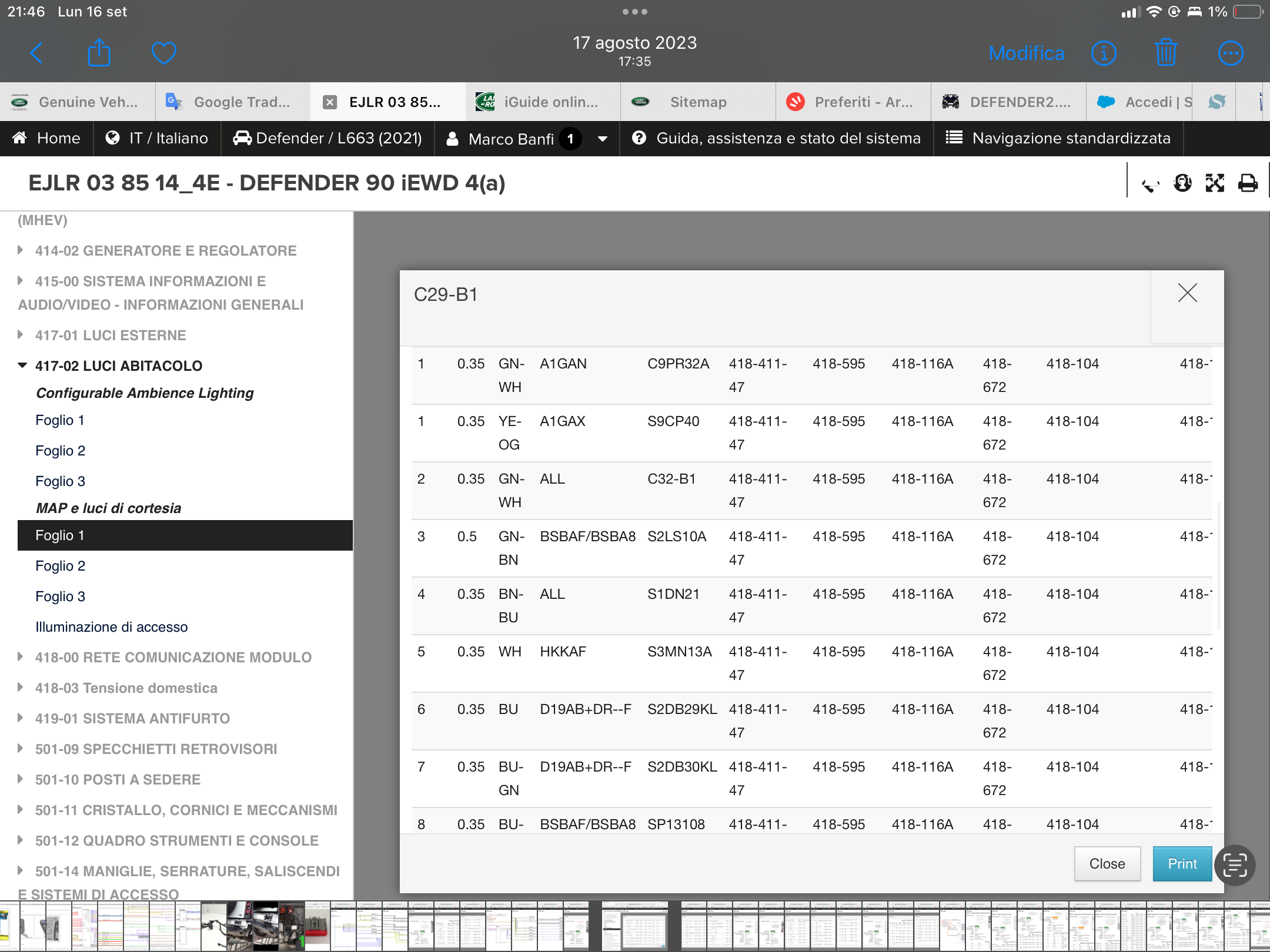
Task: Open Guida, assistenza e stato del sistema
Action: [776, 138]
